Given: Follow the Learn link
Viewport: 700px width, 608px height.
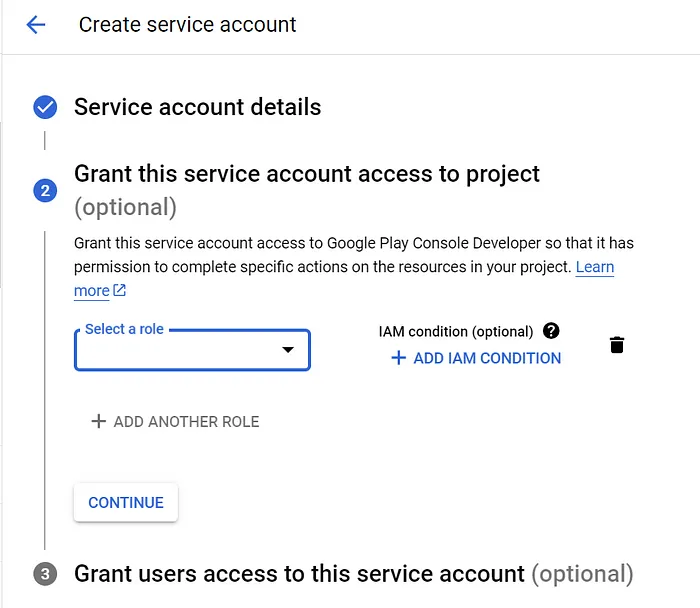Looking at the screenshot, I should click(x=595, y=267).
